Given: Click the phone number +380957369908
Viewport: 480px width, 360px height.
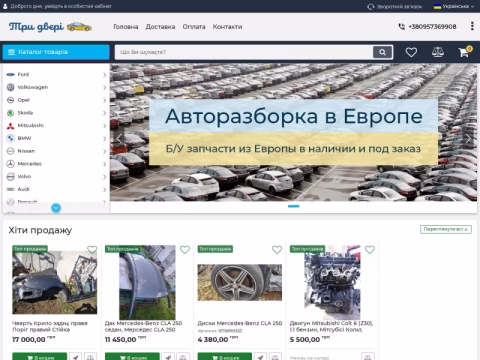Looking at the screenshot, I should (432, 27).
